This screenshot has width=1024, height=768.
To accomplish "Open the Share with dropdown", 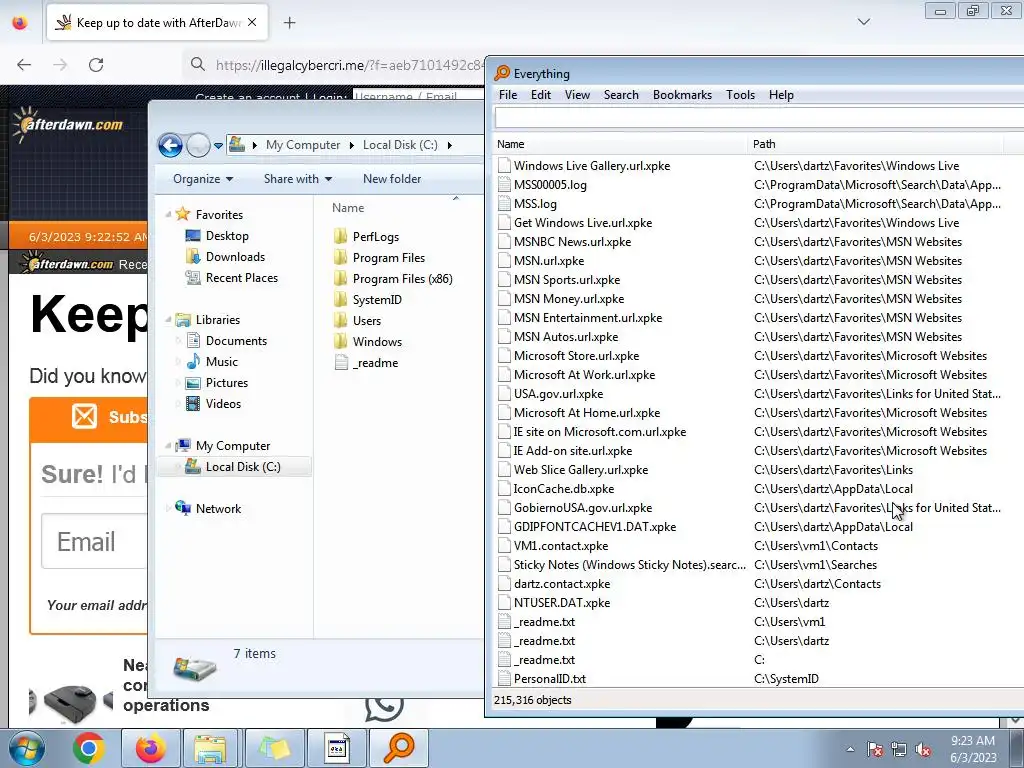I will point(298,179).
